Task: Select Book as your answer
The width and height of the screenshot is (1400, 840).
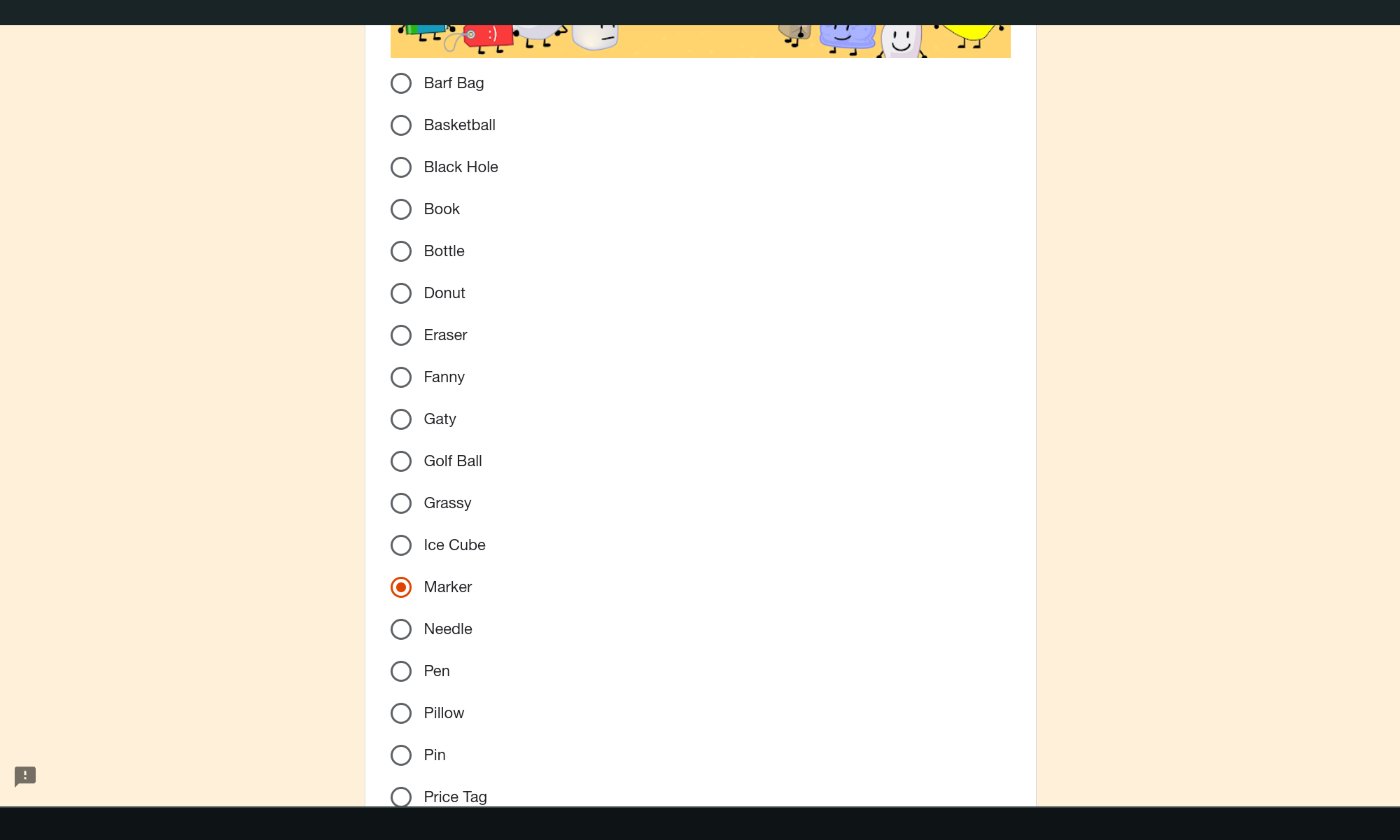Action: (x=401, y=209)
